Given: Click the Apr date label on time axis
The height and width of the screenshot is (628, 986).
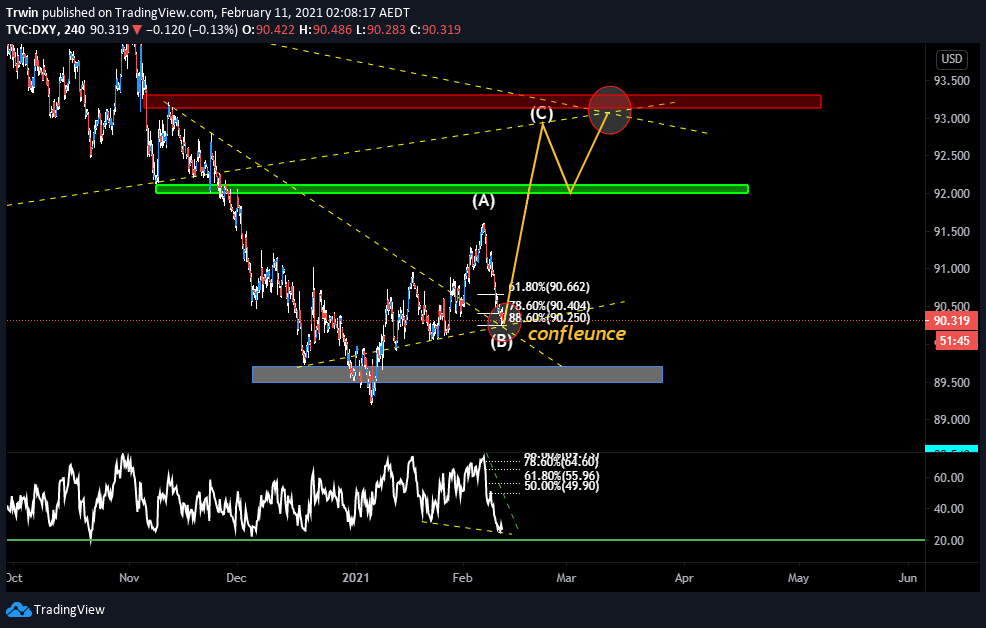Looking at the screenshot, I should (x=684, y=578).
